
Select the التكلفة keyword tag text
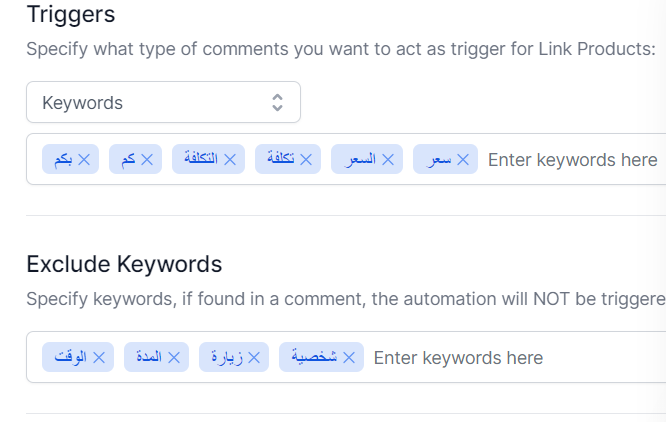(x=201, y=158)
